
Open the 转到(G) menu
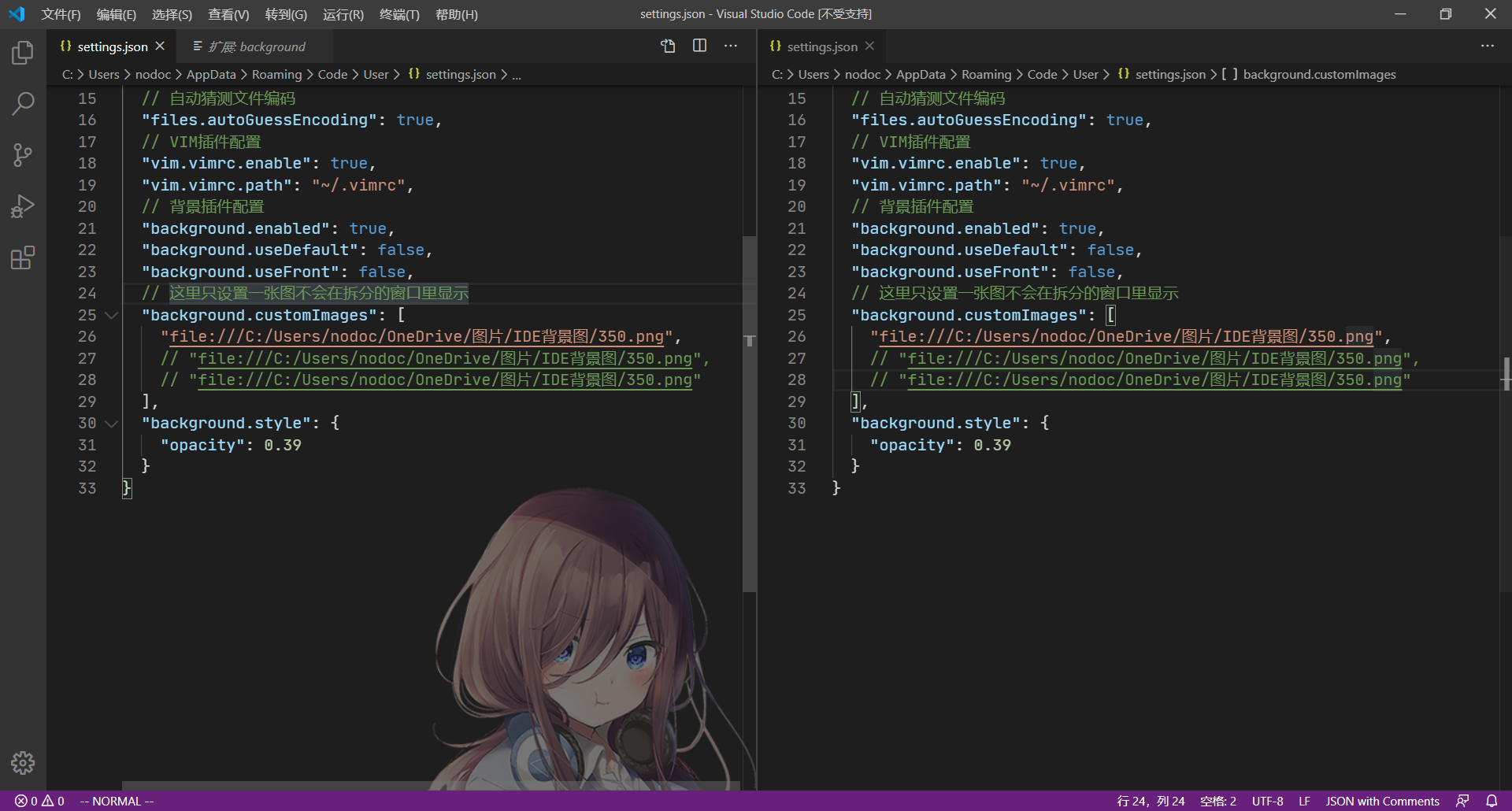pos(286,14)
